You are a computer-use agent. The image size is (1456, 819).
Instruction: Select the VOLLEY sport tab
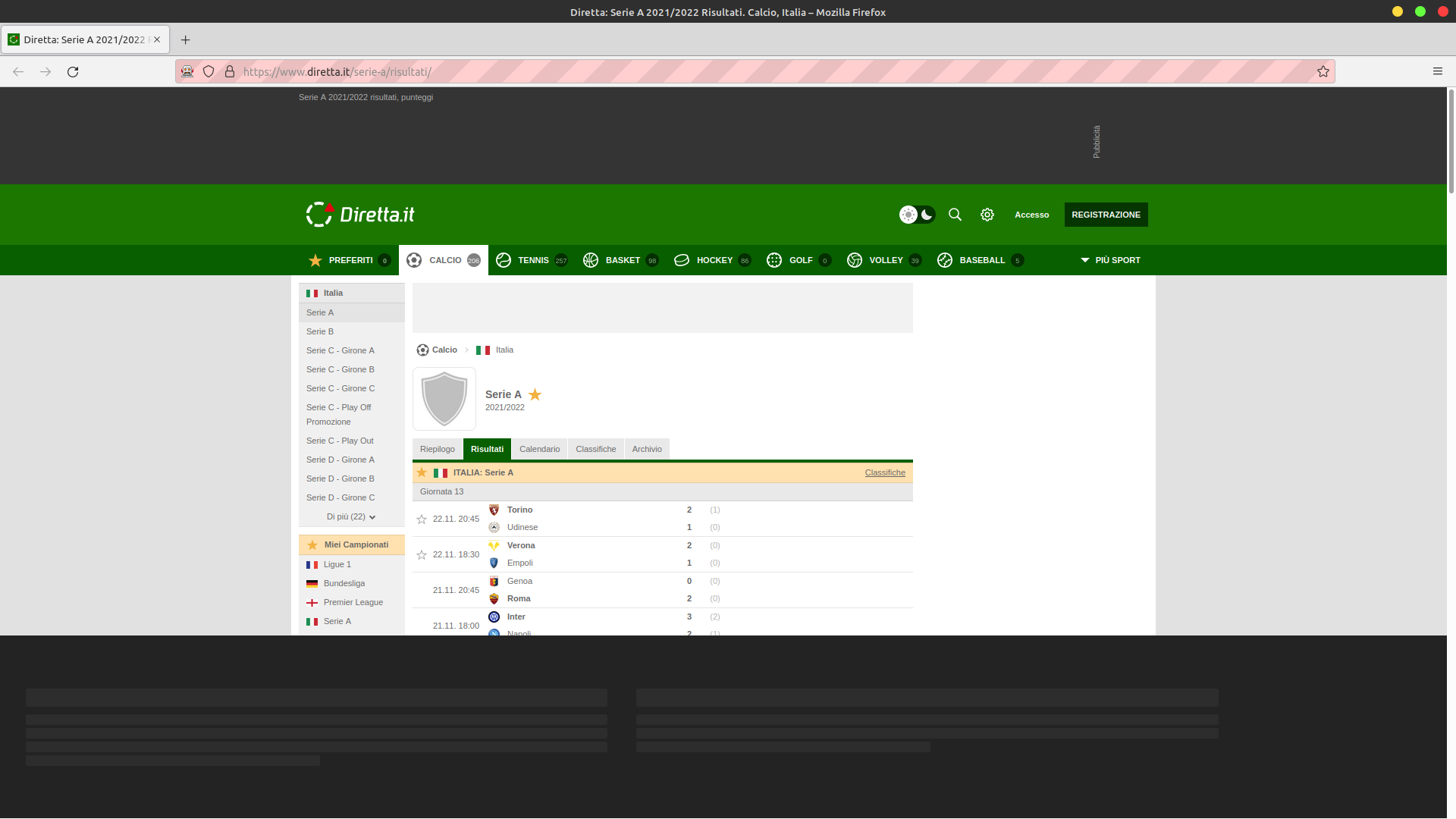pos(884,260)
